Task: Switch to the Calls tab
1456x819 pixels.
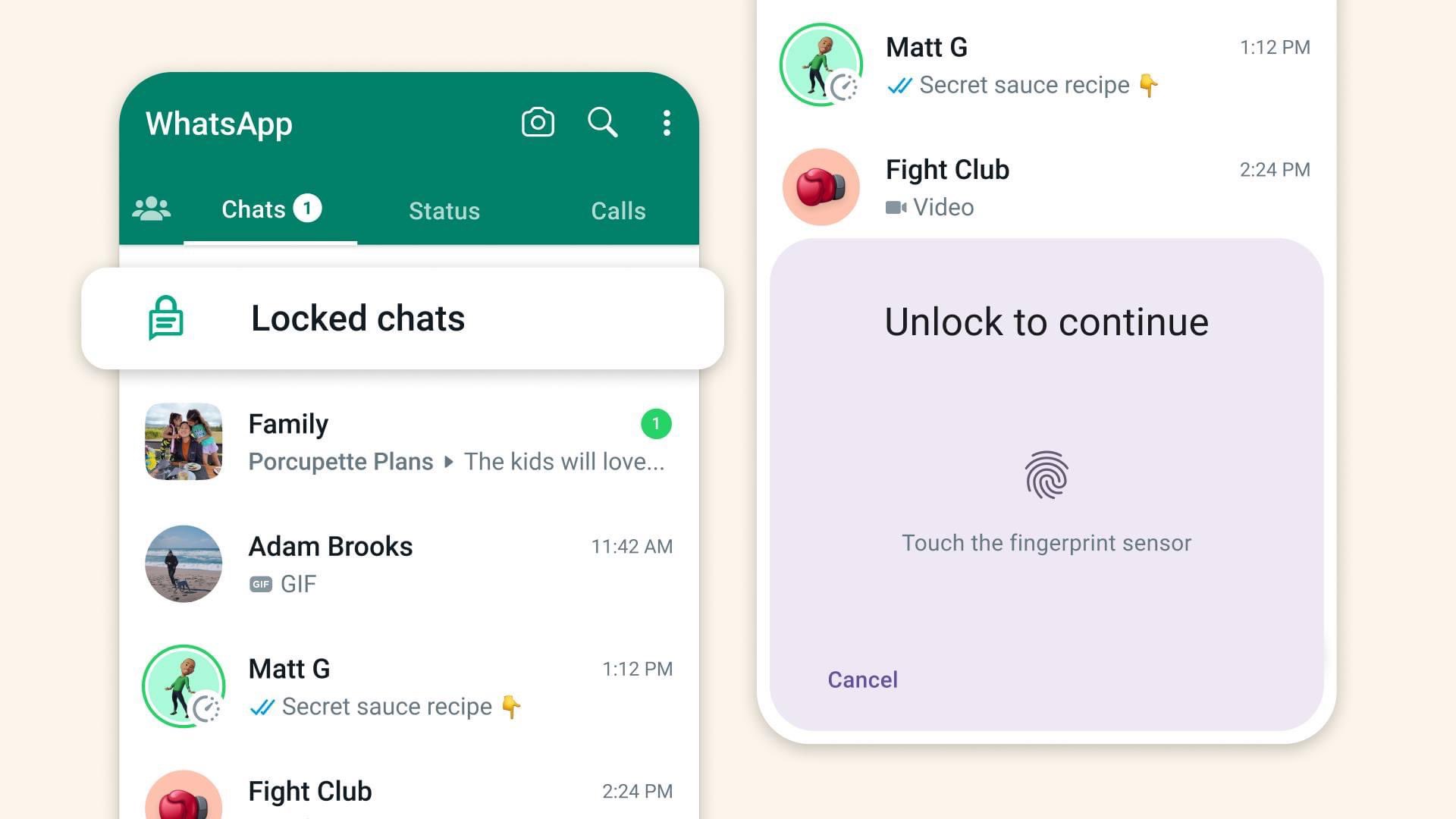Action: click(x=617, y=211)
